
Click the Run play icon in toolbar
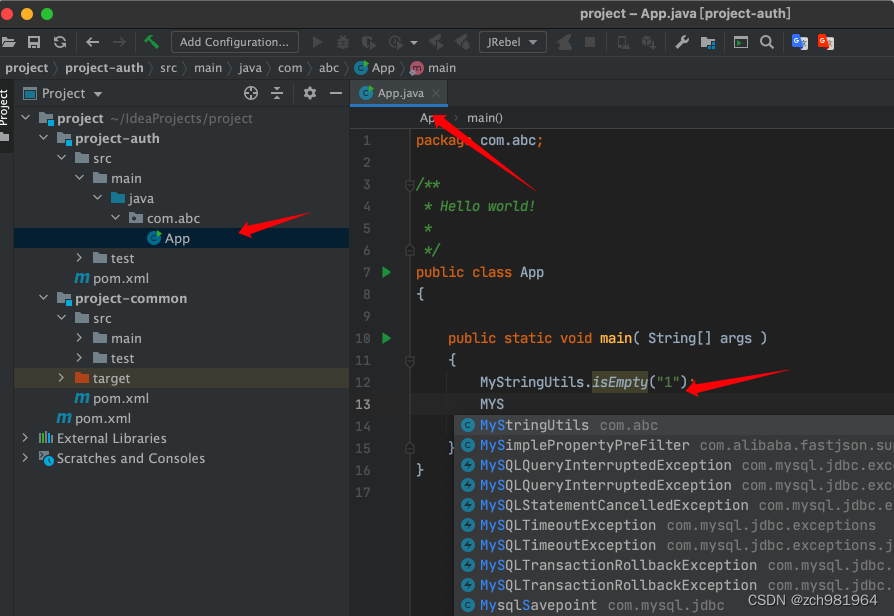click(318, 42)
